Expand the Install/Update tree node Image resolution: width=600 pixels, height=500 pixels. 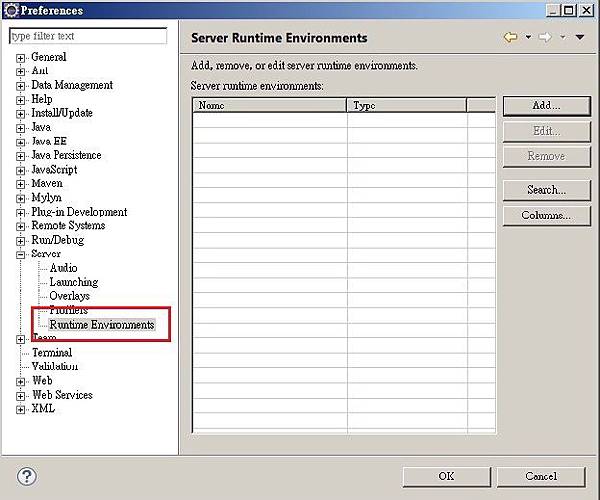click(x=20, y=114)
